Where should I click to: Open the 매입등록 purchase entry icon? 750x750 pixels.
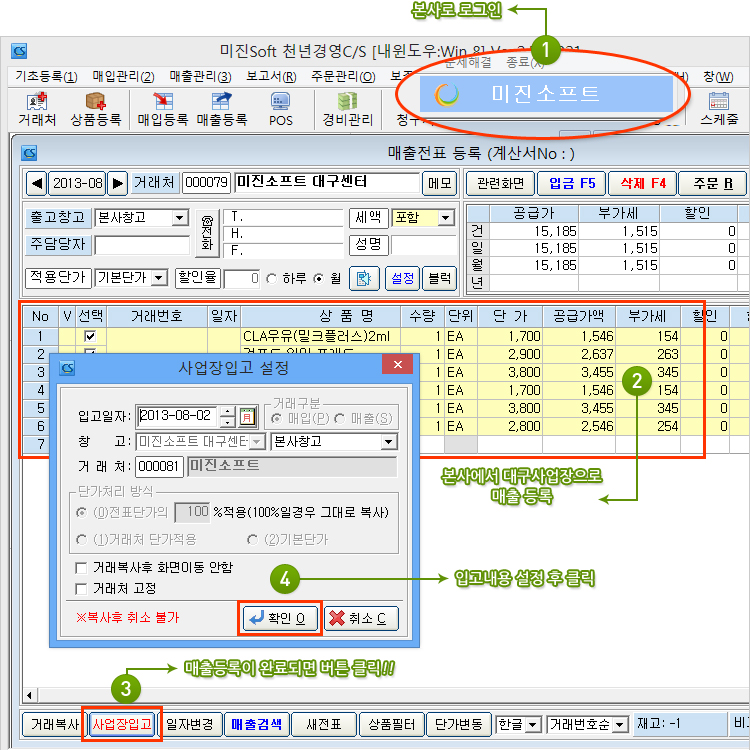163,110
